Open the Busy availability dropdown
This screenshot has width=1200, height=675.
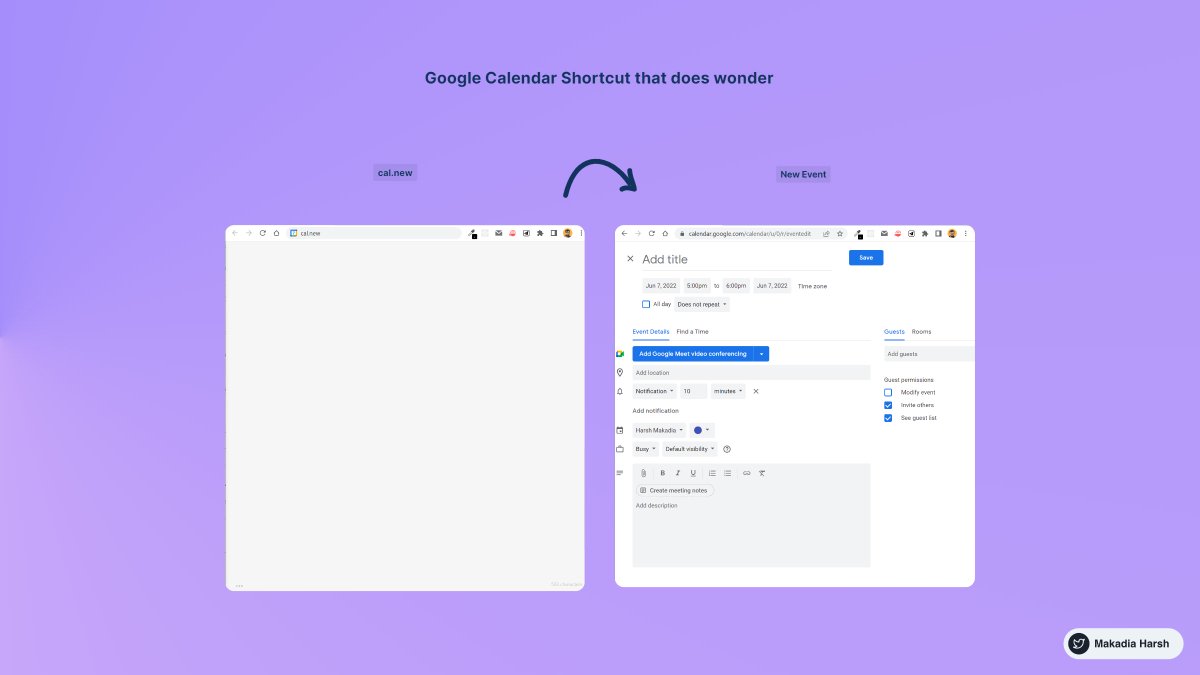[x=646, y=449]
